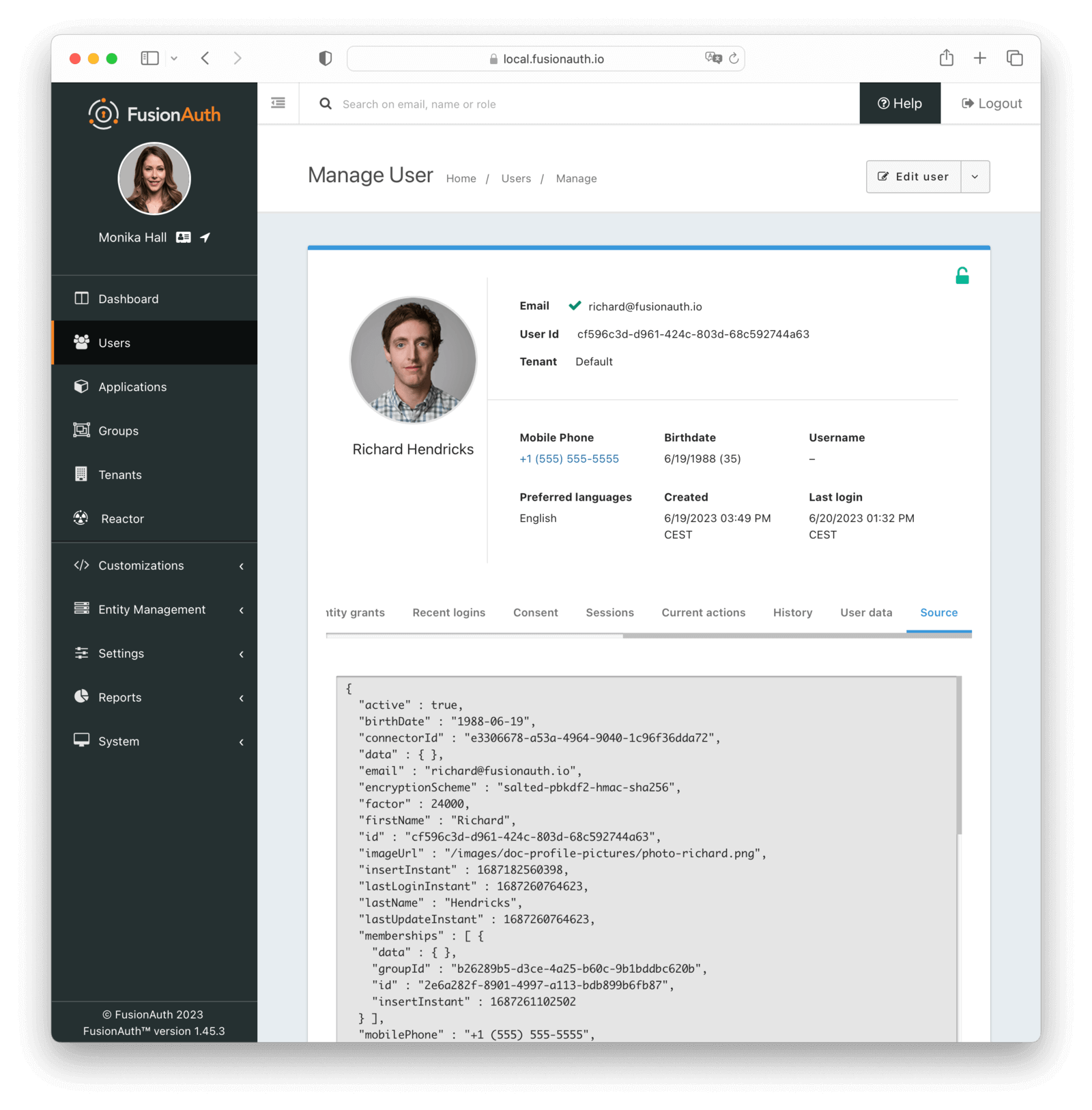Click the Manage breadcrumb text
Viewport: 1092px width, 1110px height.
(576, 178)
